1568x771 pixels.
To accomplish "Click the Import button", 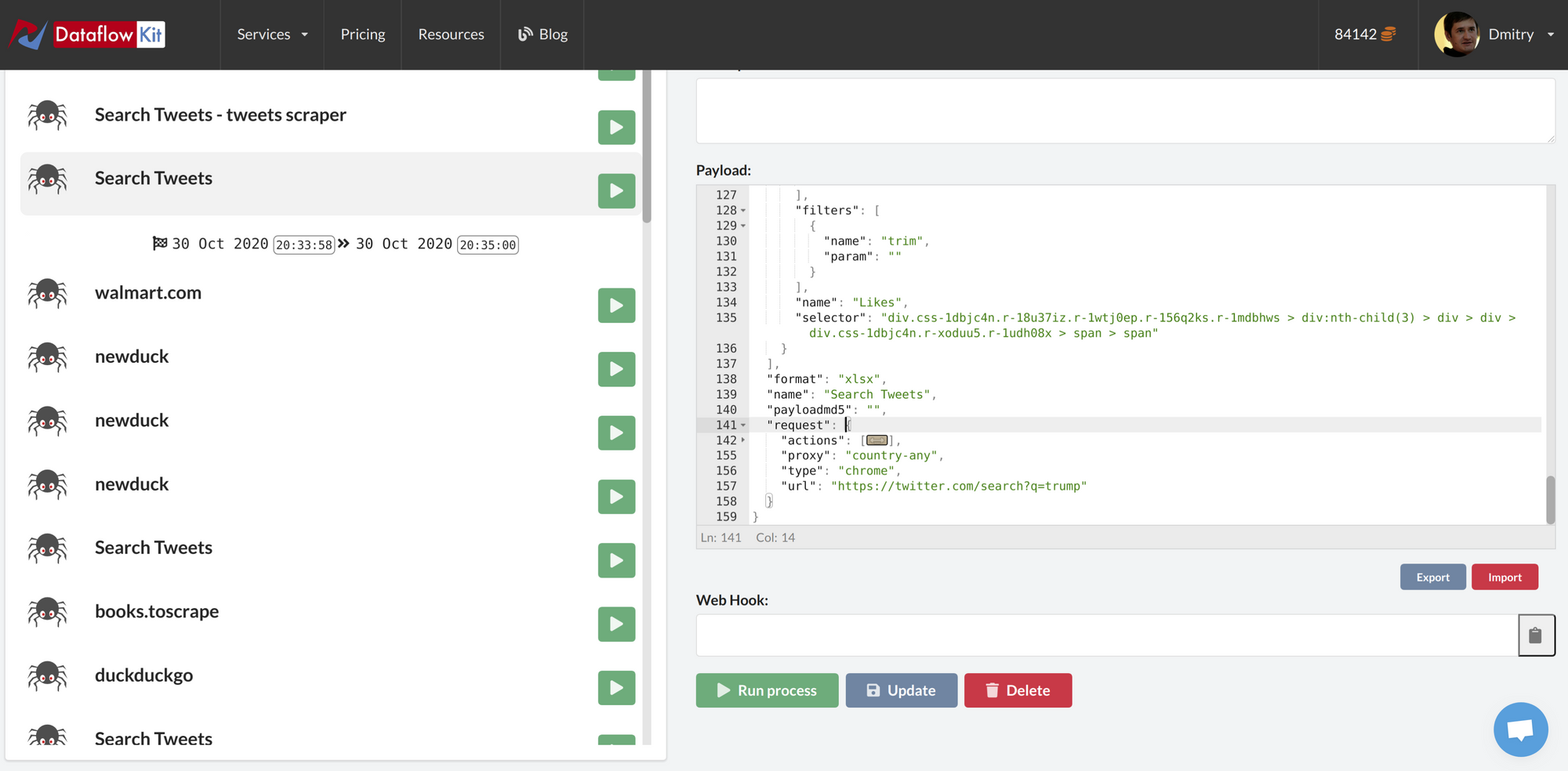I will 1504,577.
